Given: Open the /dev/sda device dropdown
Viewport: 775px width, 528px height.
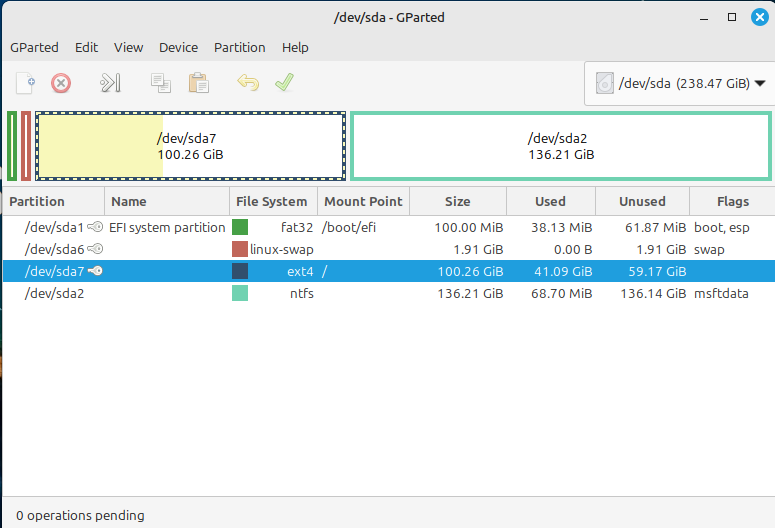Looking at the screenshot, I should pyautogui.click(x=681, y=84).
